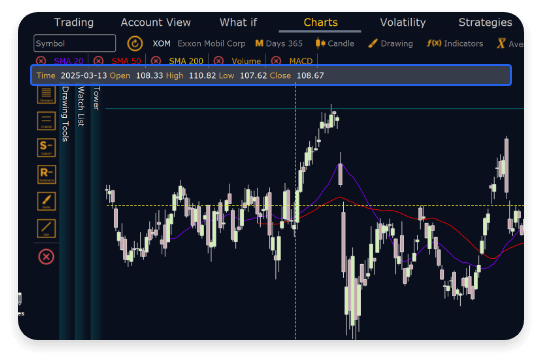Open the Strategies tab
Screen dimensions: 542x364
coord(485,22)
